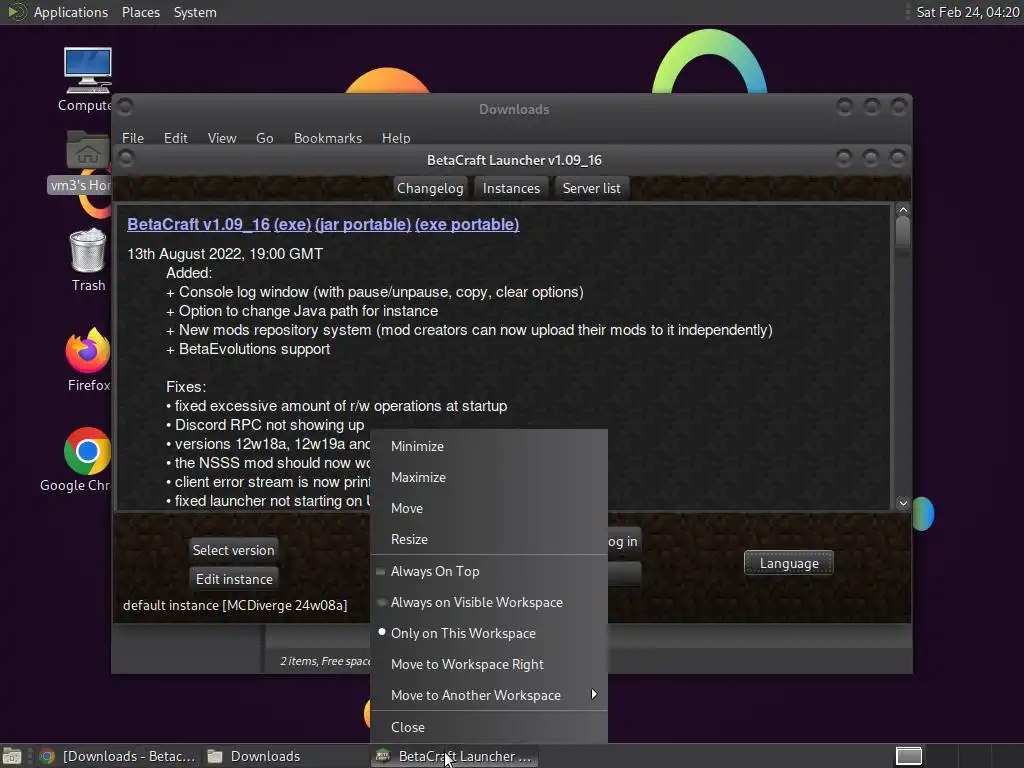Open the Instances tab in BetaCraft
Image resolution: width=1024 pixels, height=768 pixels.
click(511, 188)
